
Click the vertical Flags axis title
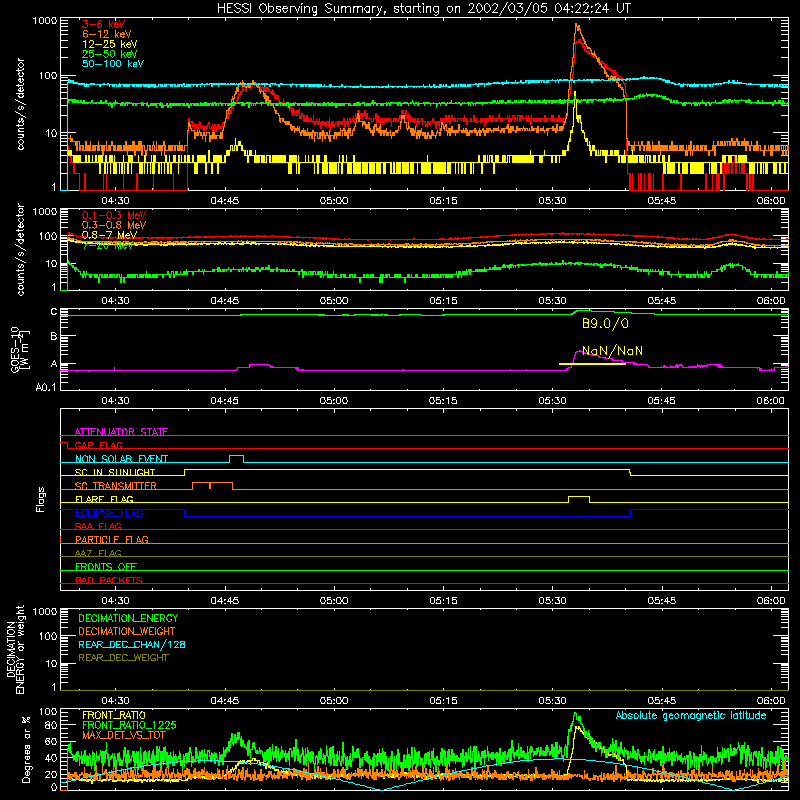pyautogui.click(x=40, y=499)
